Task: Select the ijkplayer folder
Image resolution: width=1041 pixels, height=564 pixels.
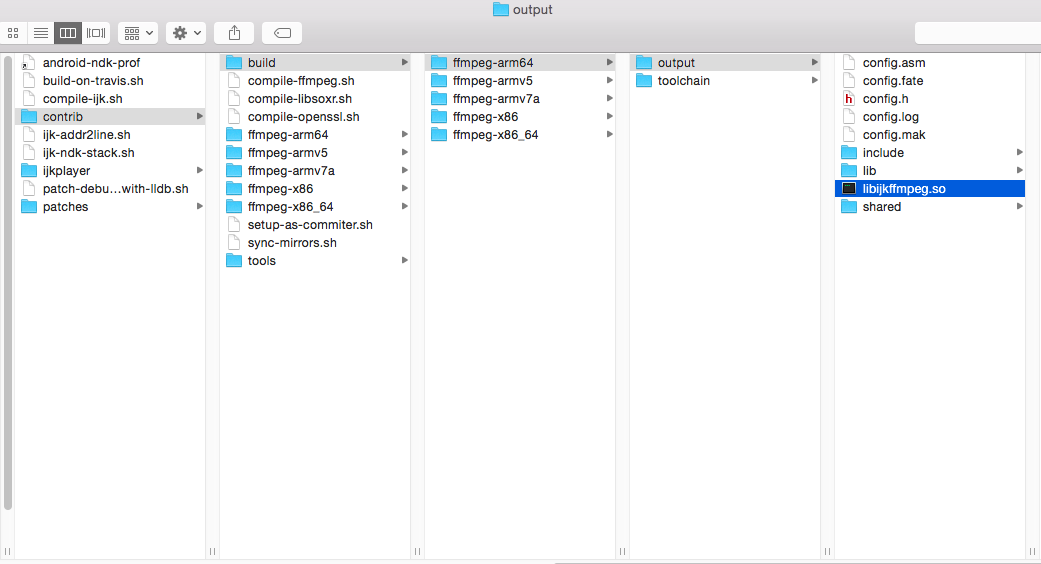Action: click(110, 171)
